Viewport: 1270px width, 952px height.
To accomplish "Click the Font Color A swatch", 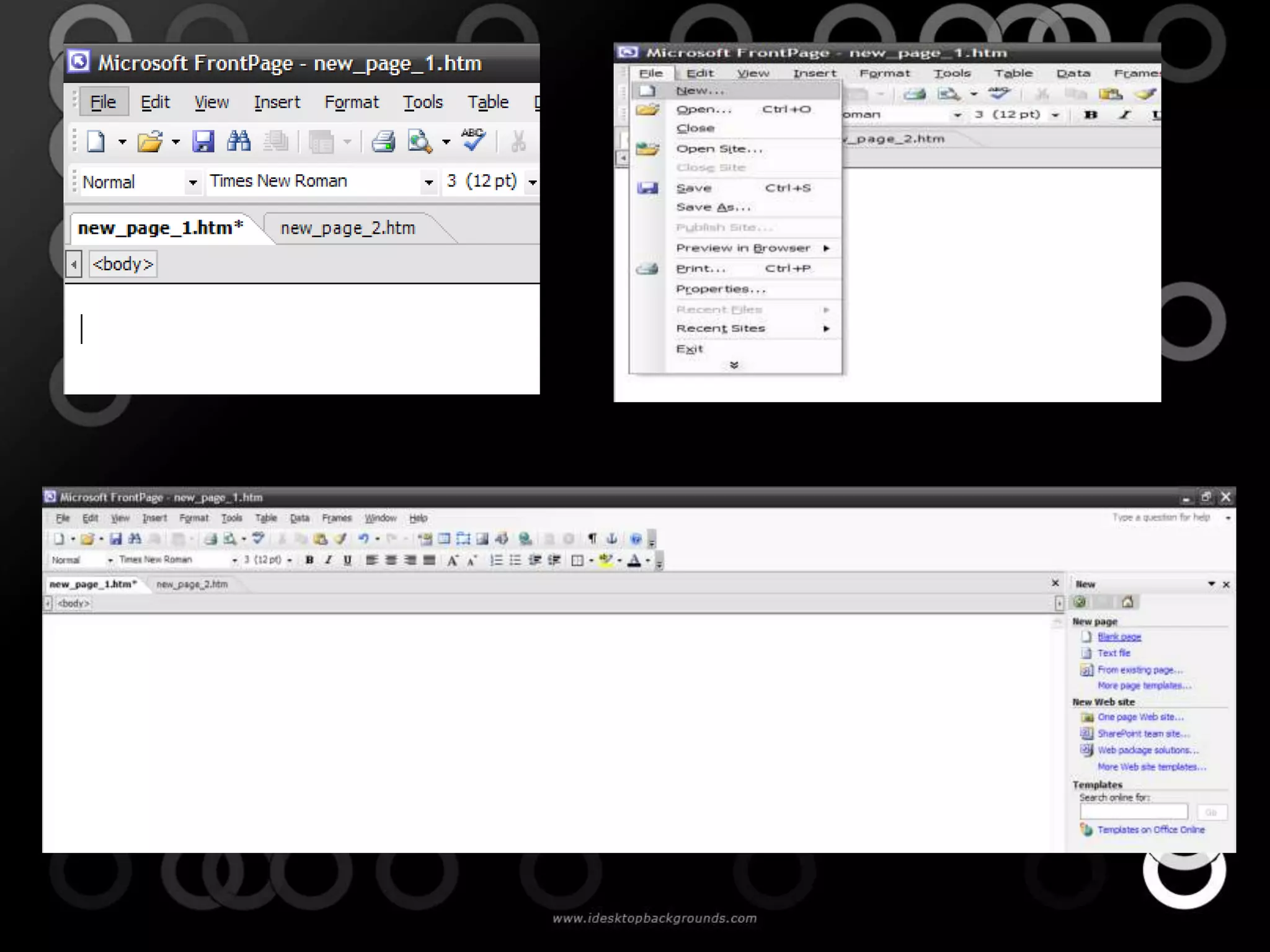I will pyautogui.click(x=634, y=560).
